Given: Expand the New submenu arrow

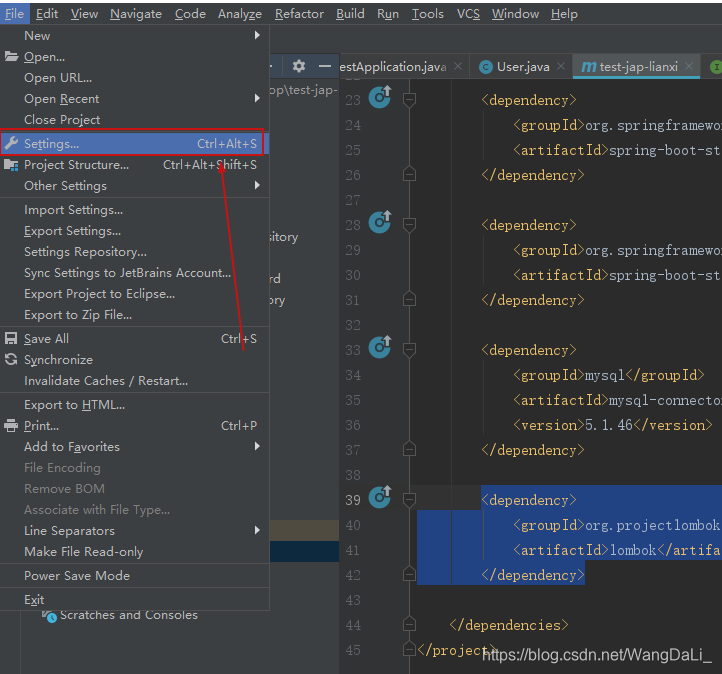Looking at the screenshot, I should (x=257, y=35).
